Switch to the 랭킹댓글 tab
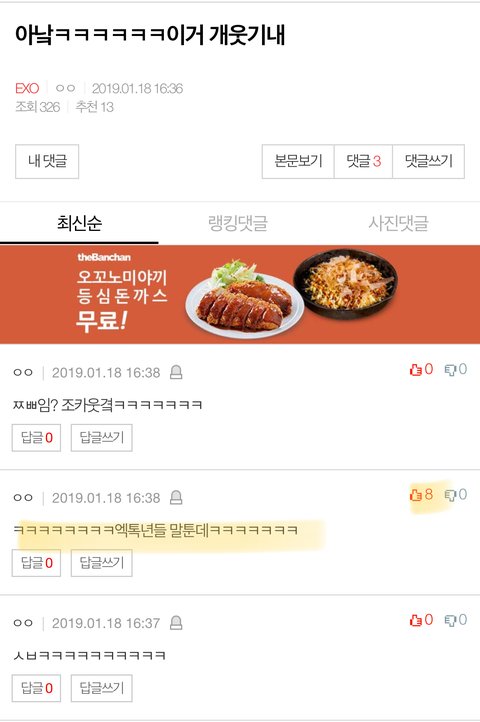480x722 pixels. tap(238, 223)
